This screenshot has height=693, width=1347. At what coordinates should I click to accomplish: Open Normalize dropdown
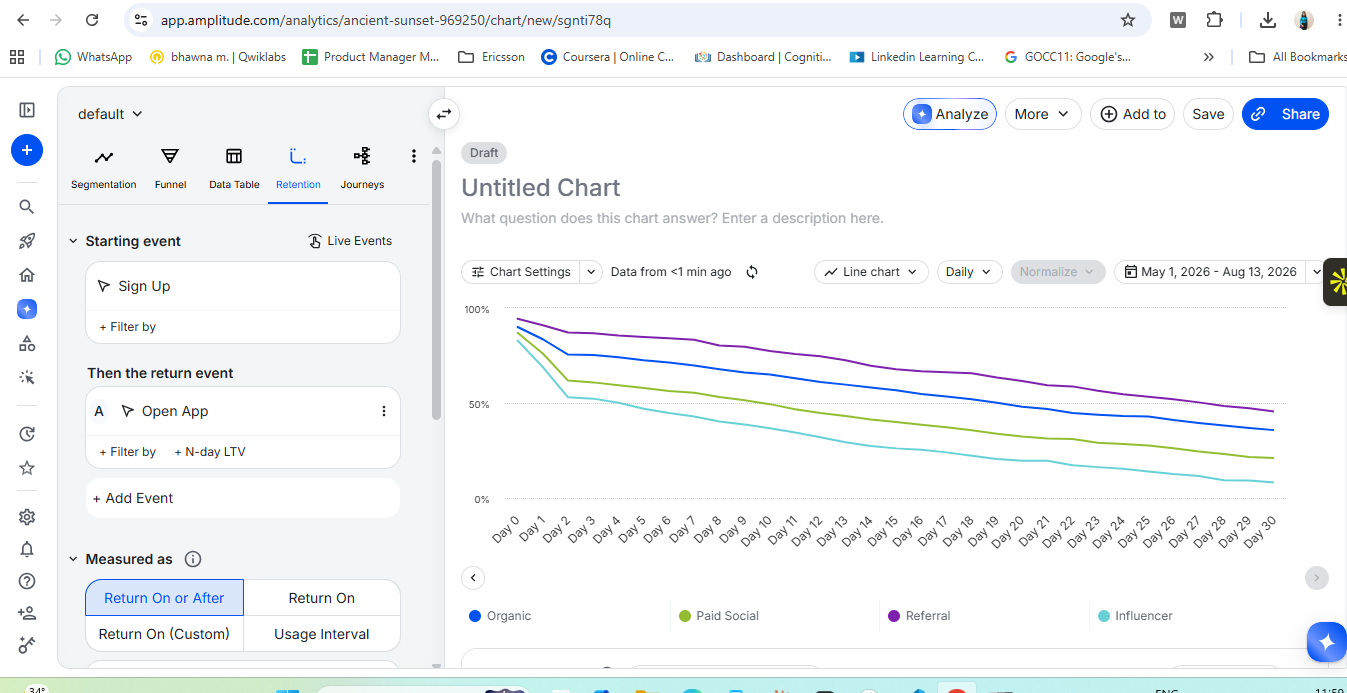tap(1058, 272)
